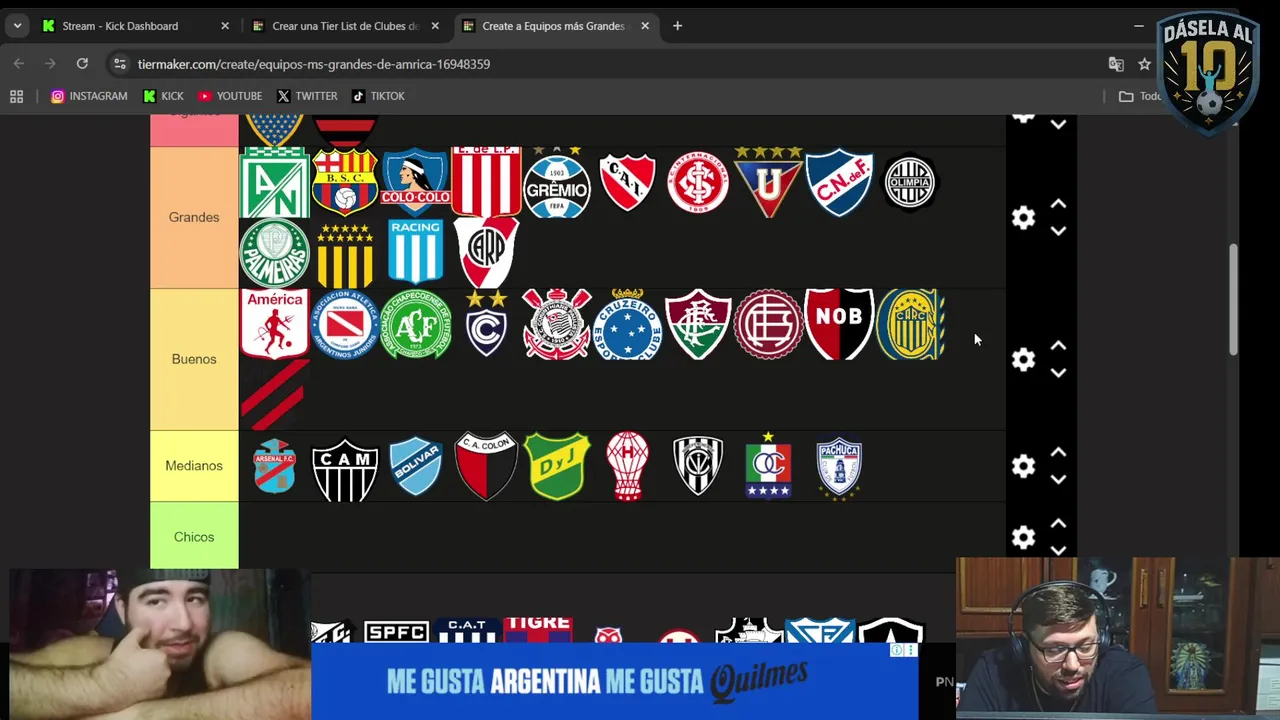Click the Medianos tier label

[x=194, y=466]
